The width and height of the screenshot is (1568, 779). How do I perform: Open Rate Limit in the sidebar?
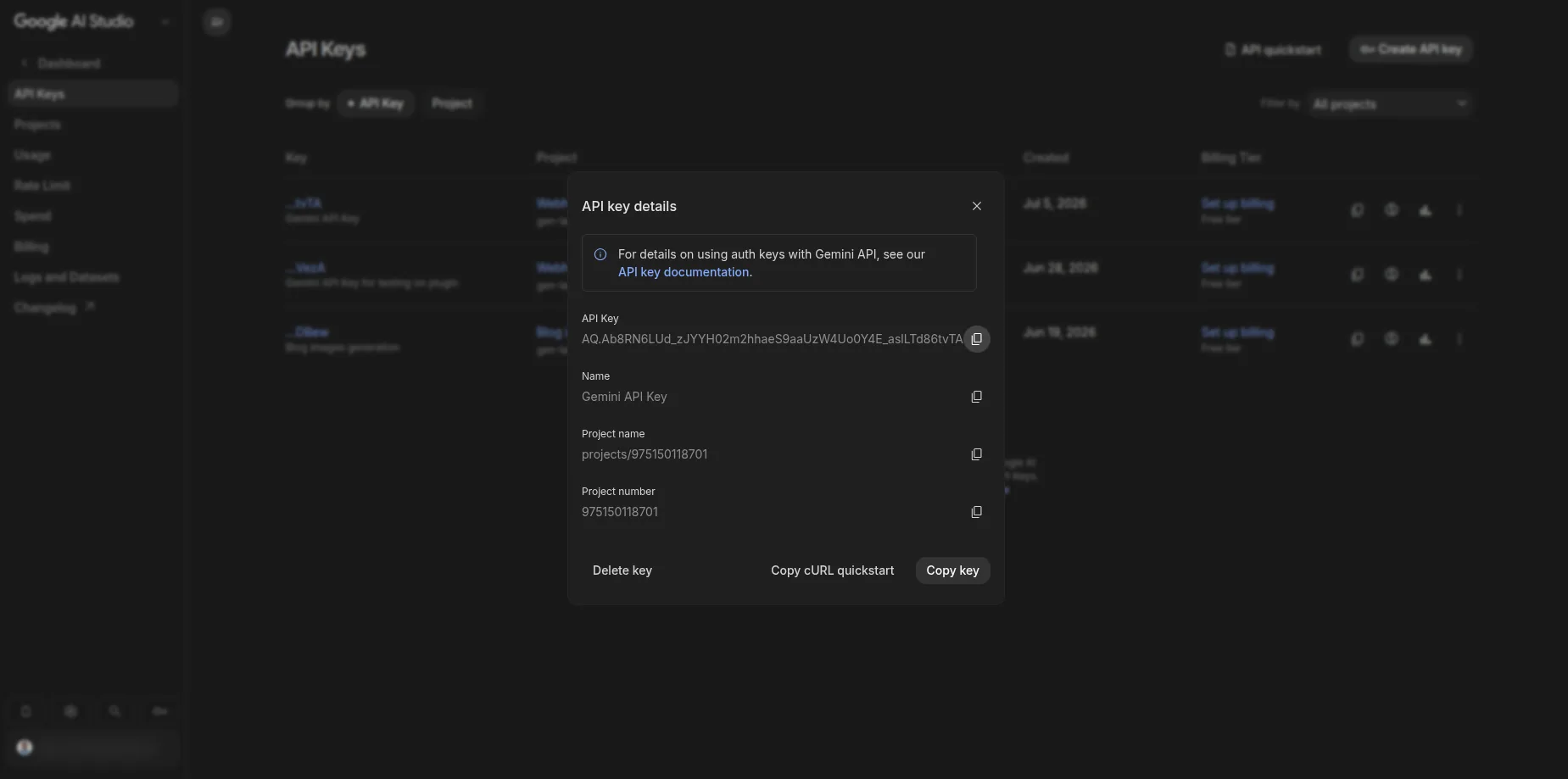(x=42, y=186)
